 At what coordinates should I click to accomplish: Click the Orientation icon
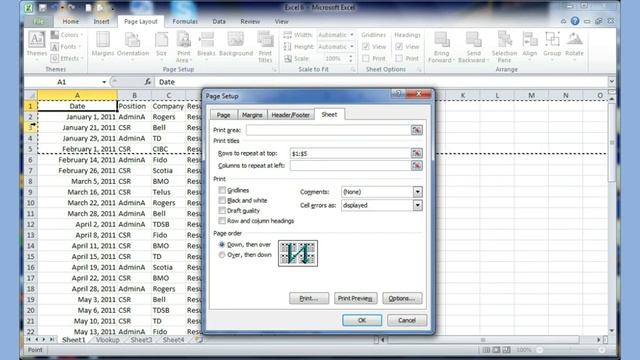point(132,40)
